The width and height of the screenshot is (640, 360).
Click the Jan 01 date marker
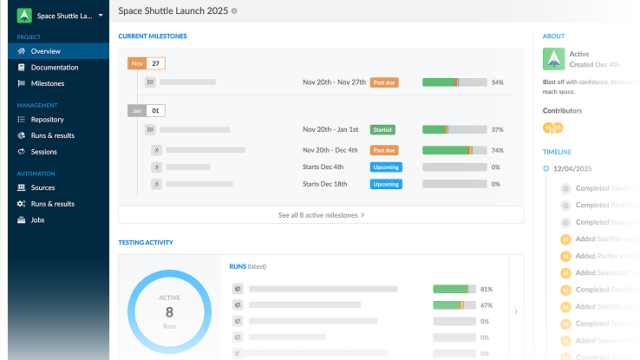tap(146, 111)
